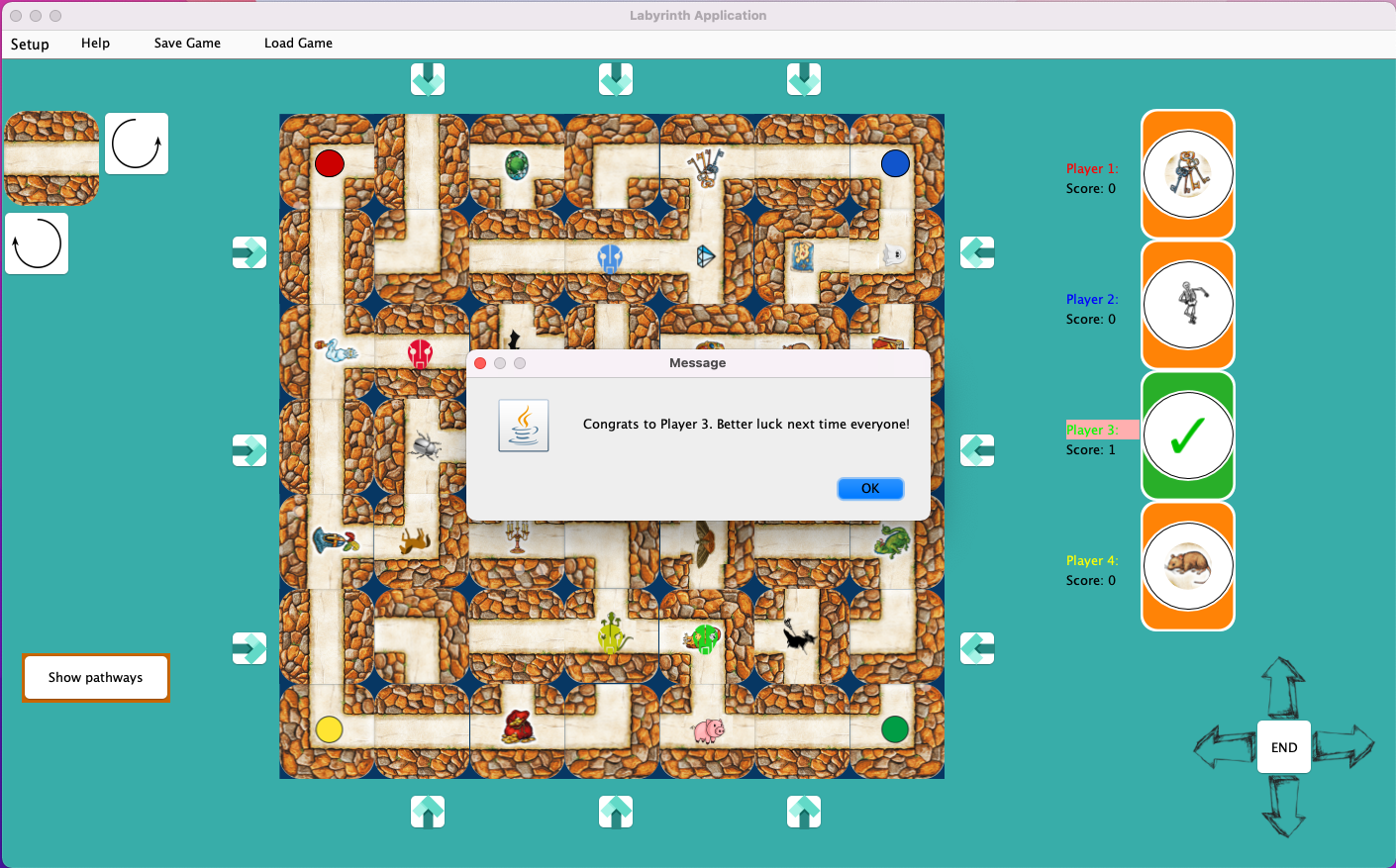Insert tile using the top-left down arrow
Image resolution: width=1396 pixels, height=868 pixels.
(x=428, y=79)
